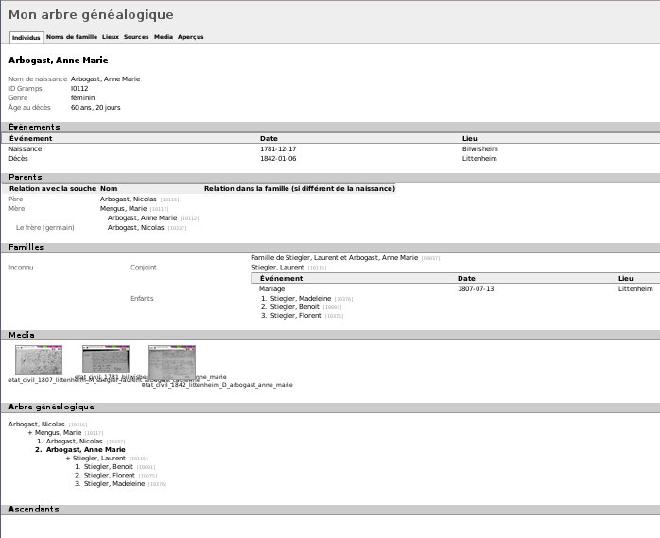The width and height of the screenshot is (660, 538).
Task: Open Stiegler, Benoit in the Arbre généalogique
Action: point(109,467)
